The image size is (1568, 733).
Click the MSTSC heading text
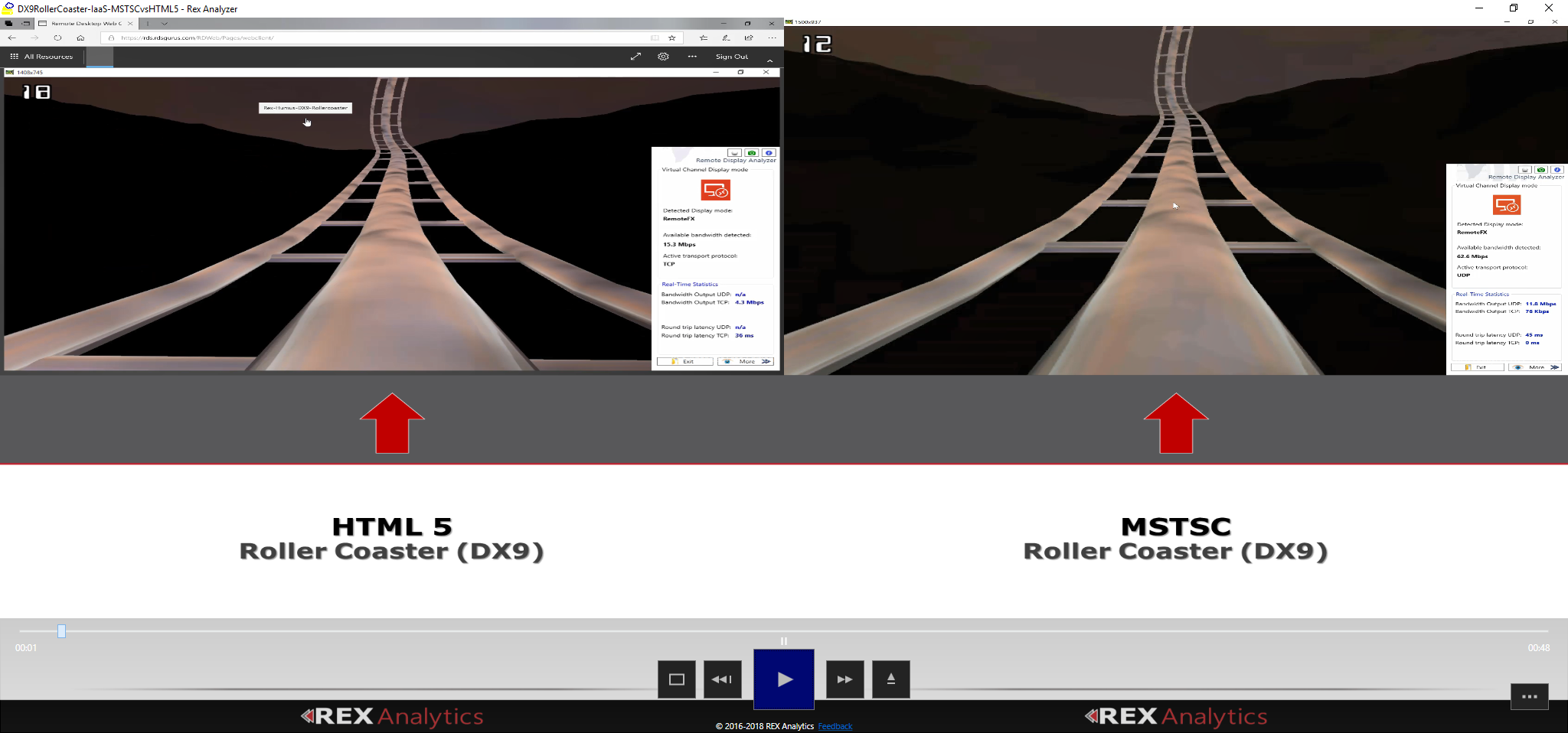[x=1176, y=526]
